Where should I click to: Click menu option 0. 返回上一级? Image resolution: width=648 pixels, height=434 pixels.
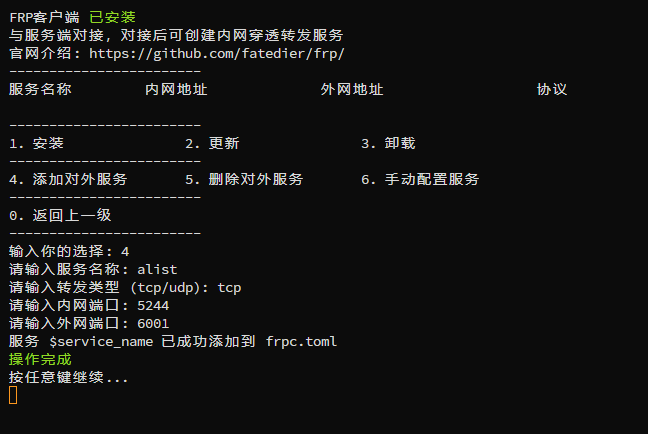coord(52,215)
